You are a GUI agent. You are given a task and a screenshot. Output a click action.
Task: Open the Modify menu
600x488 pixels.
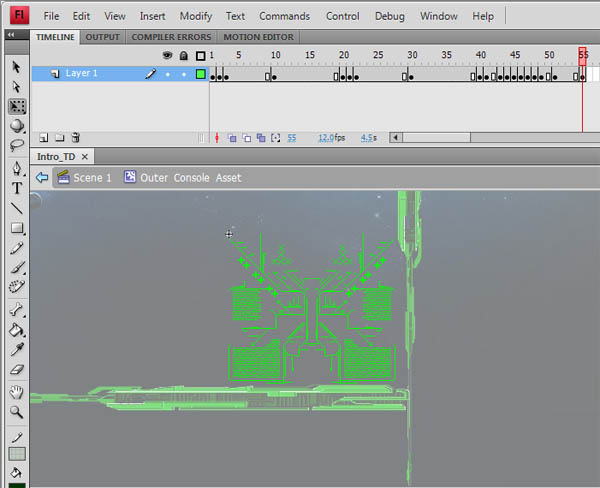(x=196, y=16)
